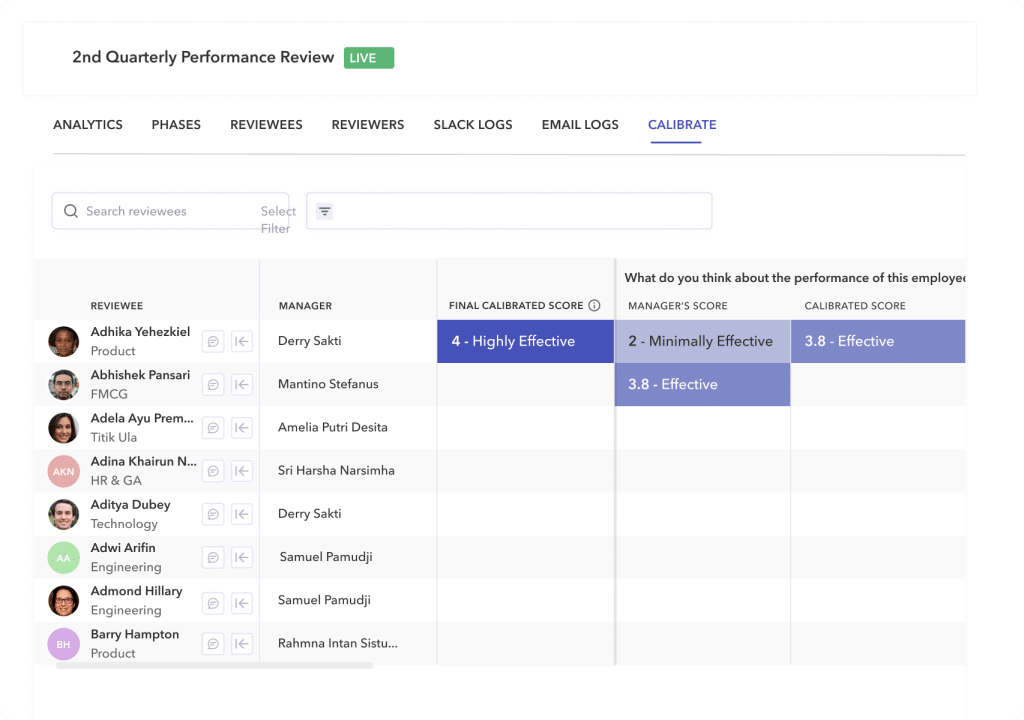Click the REVIEWEE column header
1024x720 pixels.
pyautogui.click(x=117, y=306)
